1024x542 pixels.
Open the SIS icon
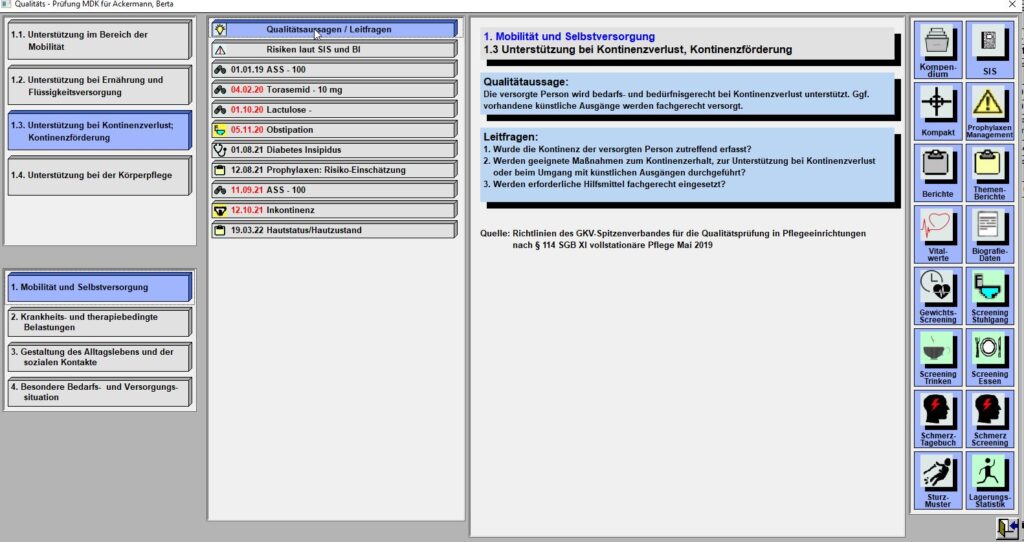tap(989, 50)
